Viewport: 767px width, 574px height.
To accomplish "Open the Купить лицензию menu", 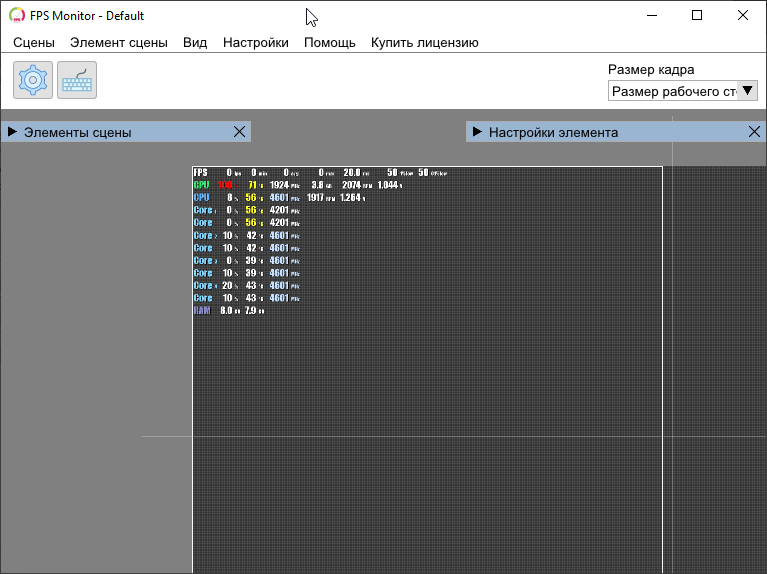I will [x=425, y=43].
